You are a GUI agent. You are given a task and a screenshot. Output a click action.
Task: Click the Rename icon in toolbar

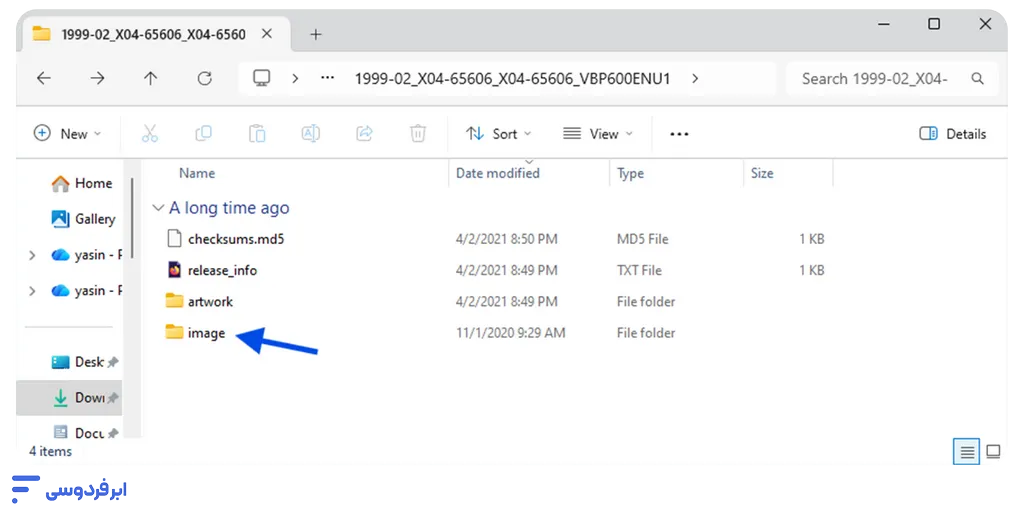pyautogui.click(x=311, y=133)
